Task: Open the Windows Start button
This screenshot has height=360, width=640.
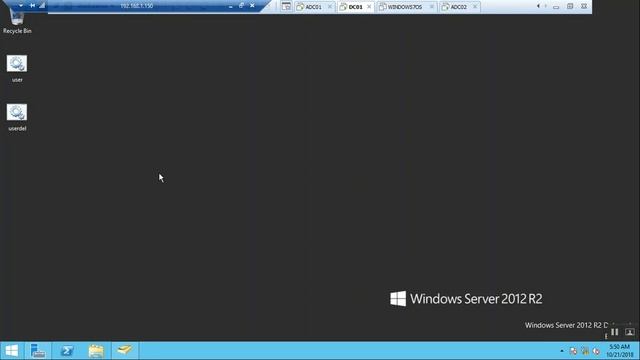Action: point(12,351)
